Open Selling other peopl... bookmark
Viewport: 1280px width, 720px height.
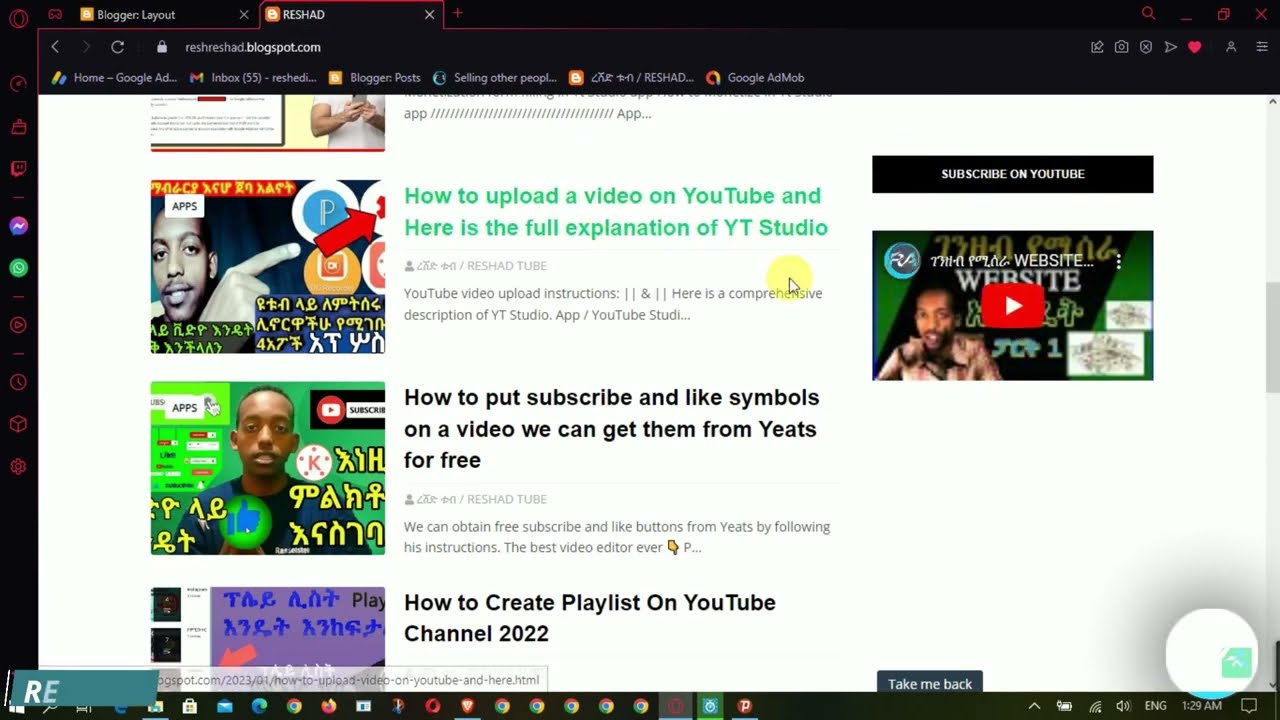494,77
